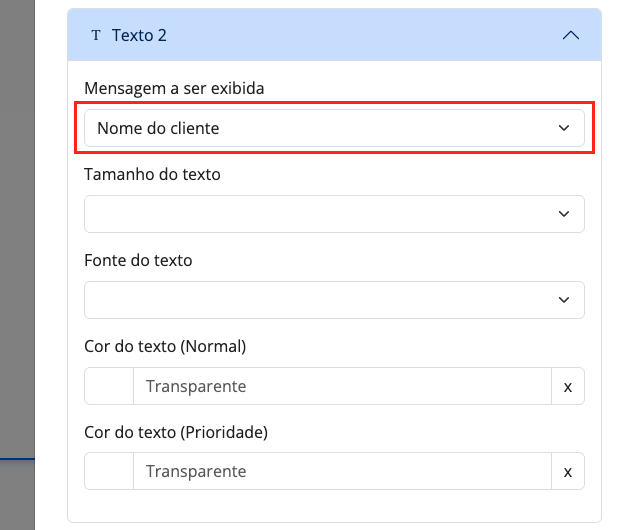Focus Prioridade color Transparente input field
Image resolution: width=634 pixels, height=530 pixels.
tap(340, 471)
